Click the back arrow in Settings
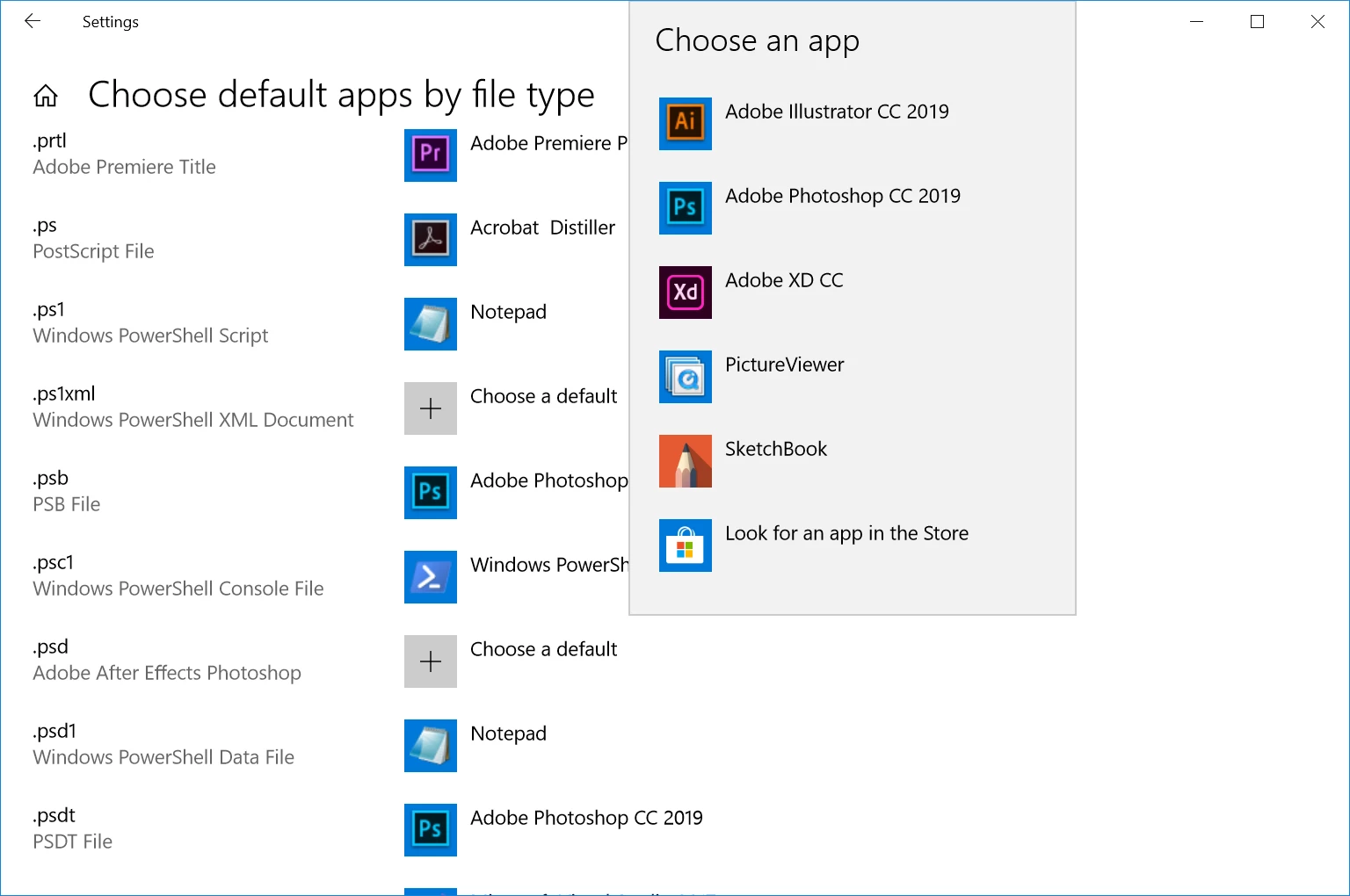Screen dimensions: 1350x896 (x=33, y=21)
